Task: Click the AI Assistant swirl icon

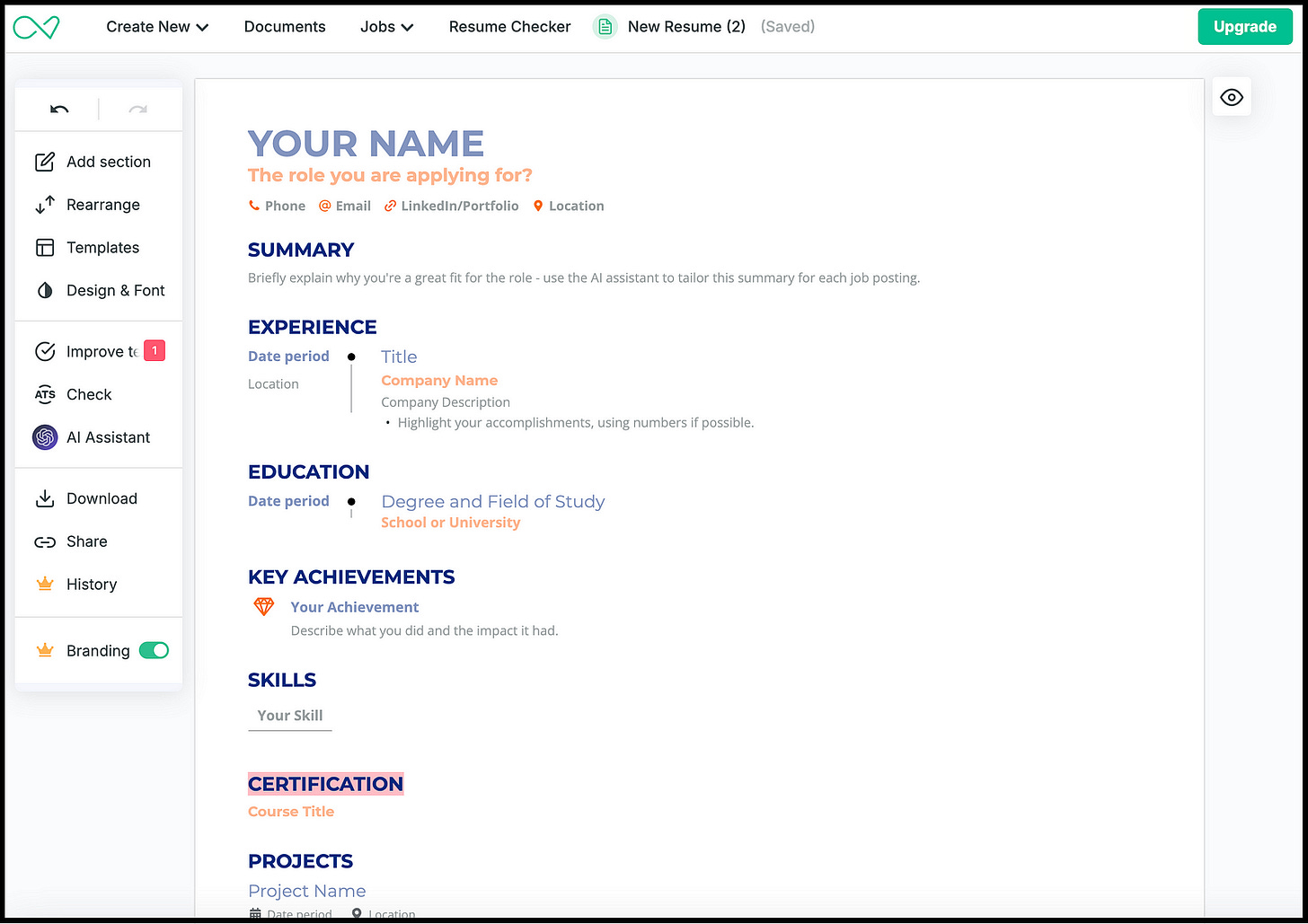Action: [x=45, y=437]
